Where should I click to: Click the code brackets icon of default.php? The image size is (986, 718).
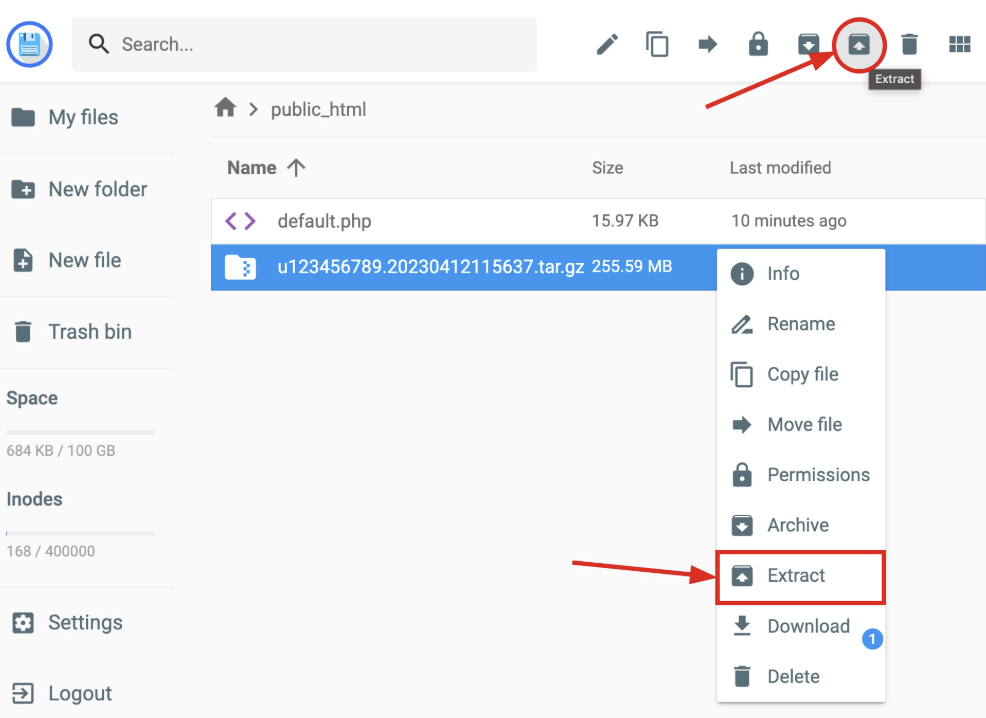pyautogui.click(x=240, y=221)
